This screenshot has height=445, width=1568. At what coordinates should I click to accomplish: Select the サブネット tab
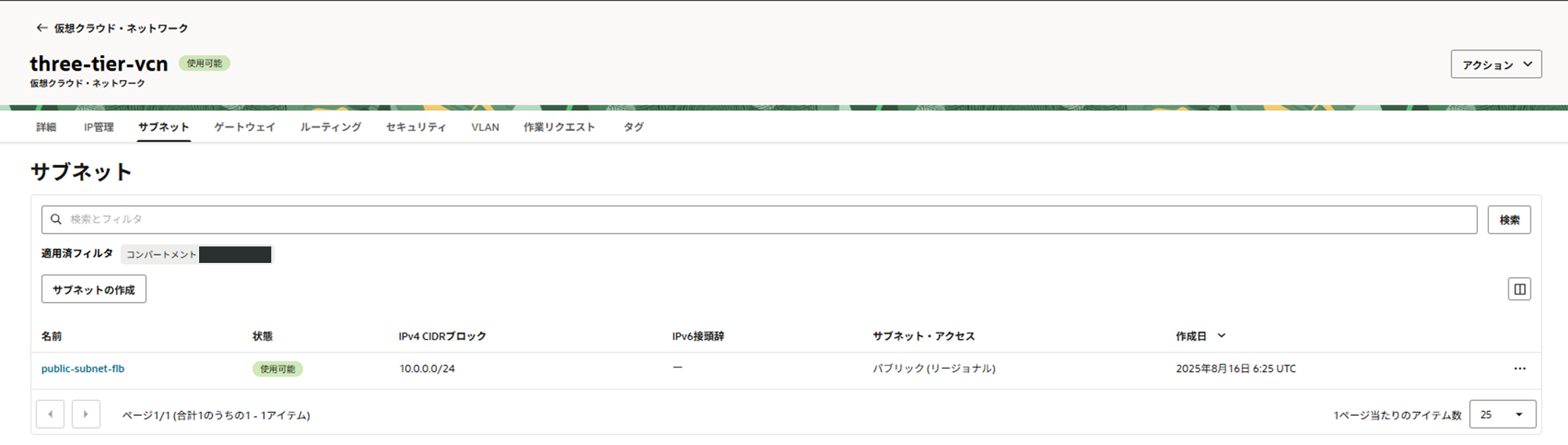164,127
